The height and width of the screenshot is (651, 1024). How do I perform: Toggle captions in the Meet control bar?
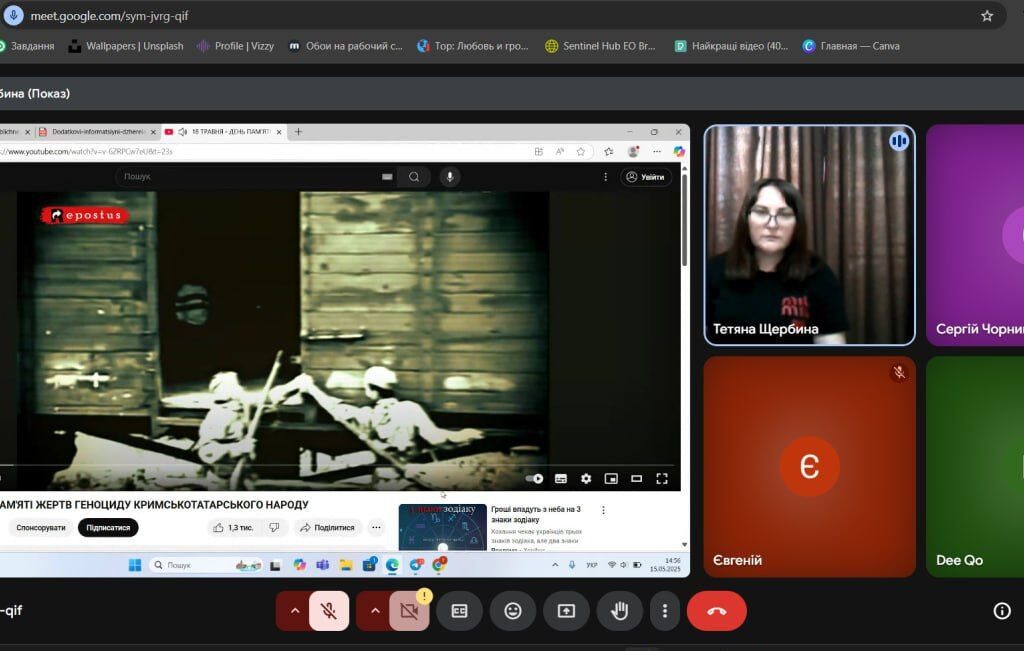coord(459,611)
